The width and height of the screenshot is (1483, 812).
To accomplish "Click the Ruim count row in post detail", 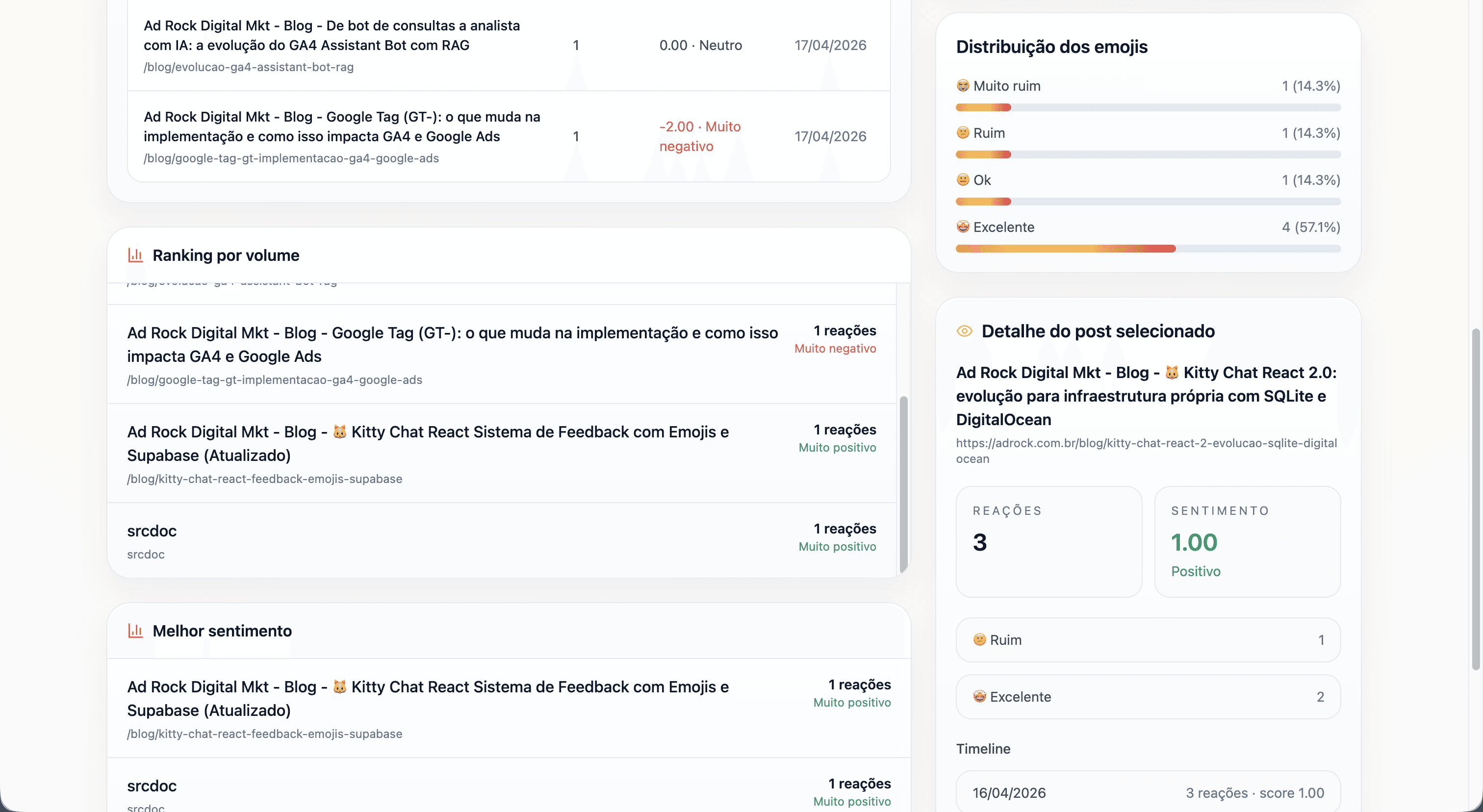I will (x=1148, y=639).
